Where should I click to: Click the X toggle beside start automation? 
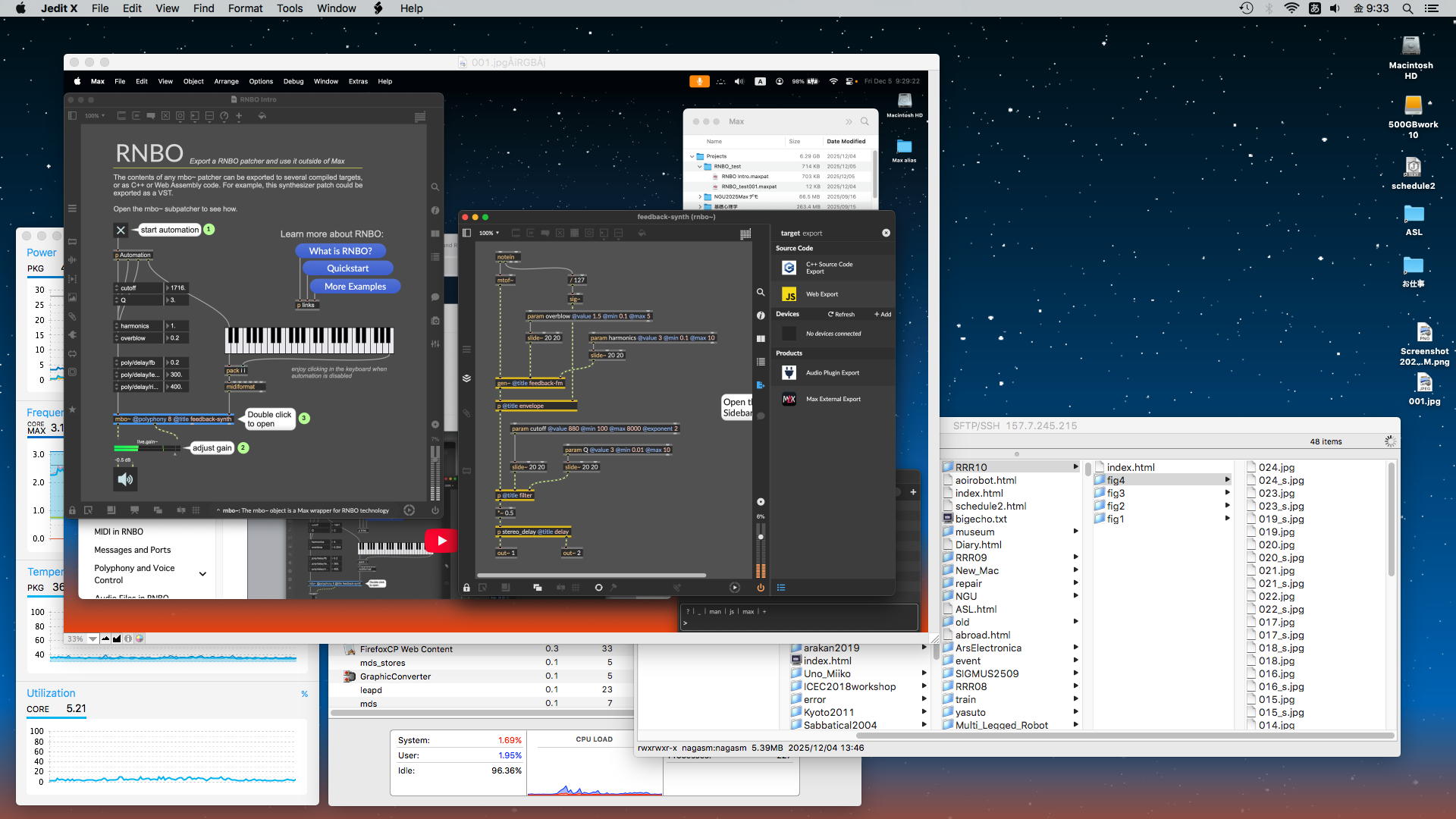pyautogui.click(x=121, y=230)
